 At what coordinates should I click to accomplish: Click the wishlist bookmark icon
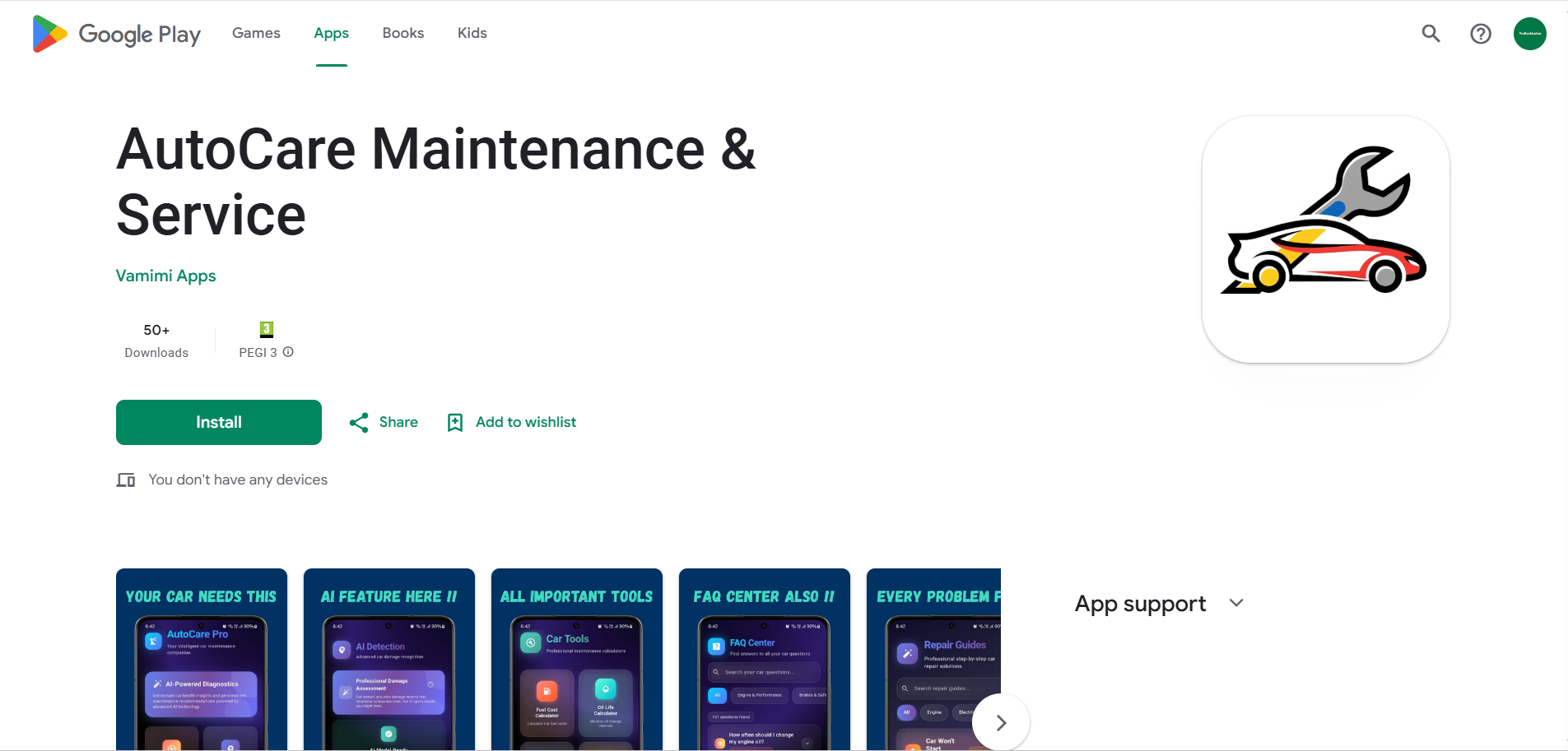pos(455,423)
